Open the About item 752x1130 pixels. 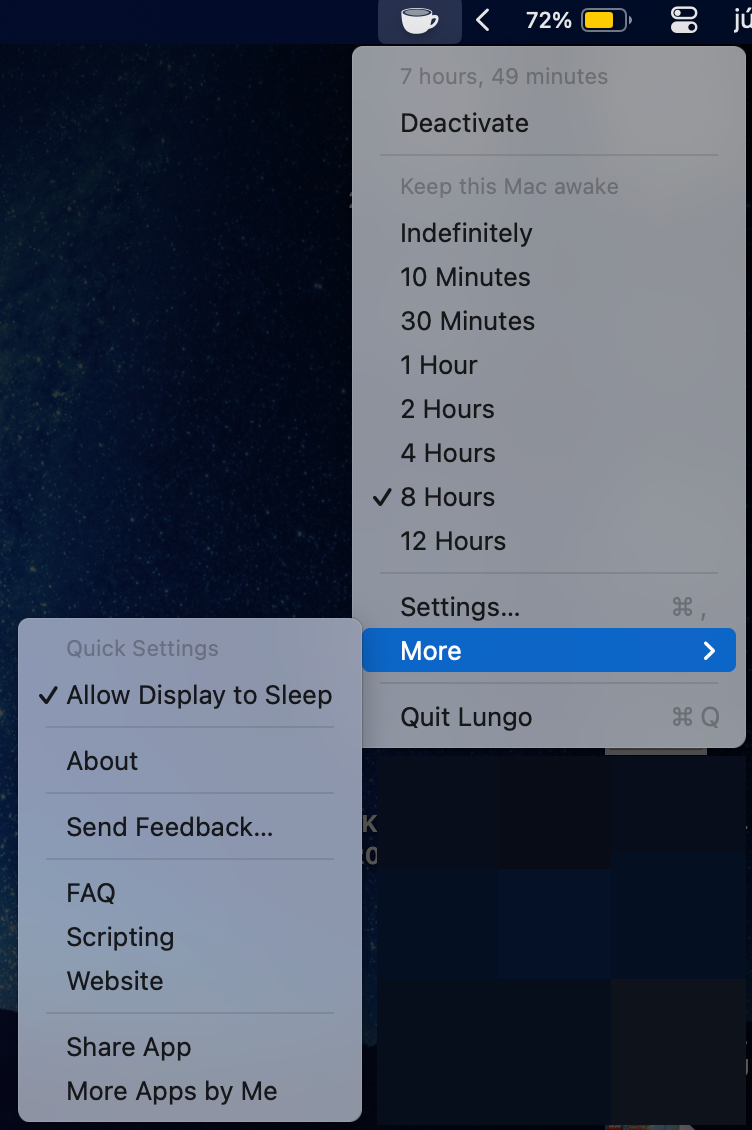click(x=190, y=761)
